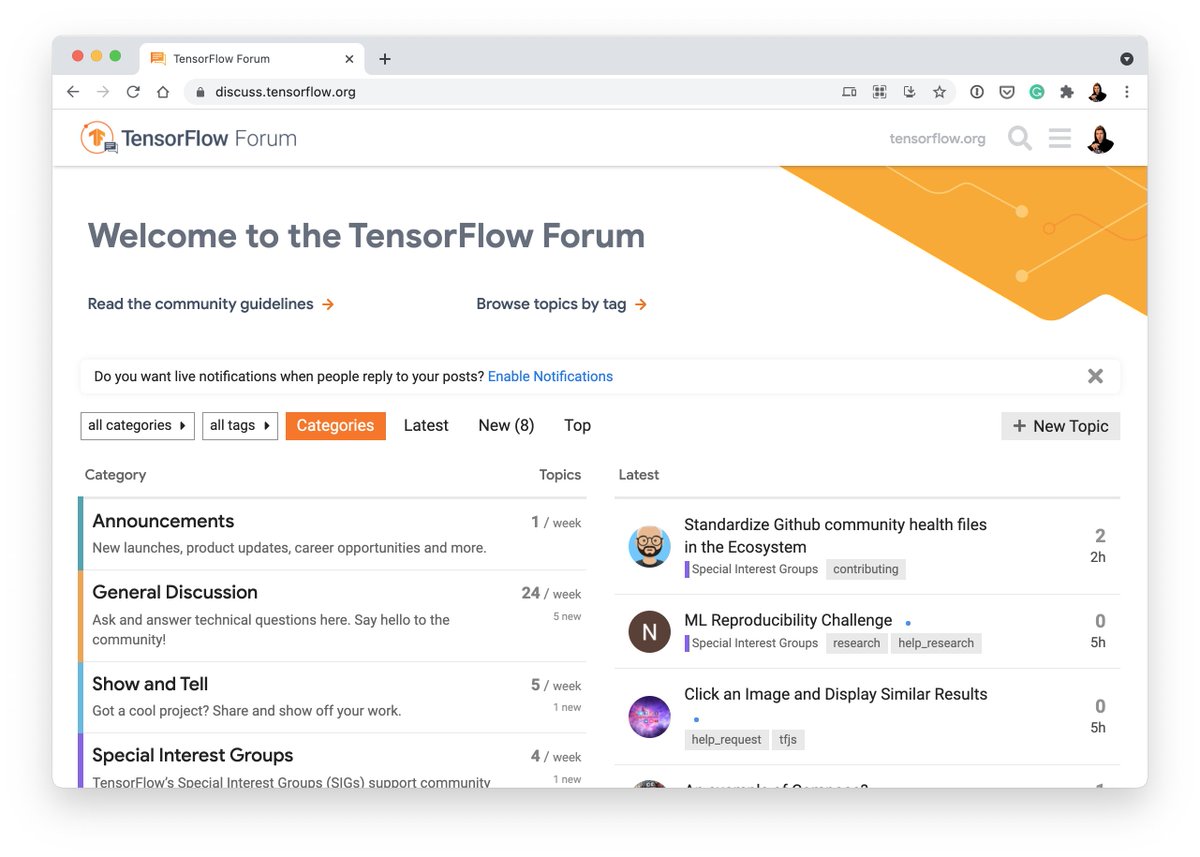Click Enable Notifications link
This screenshot has height=857, width=1200.
(x=550, y=376)
